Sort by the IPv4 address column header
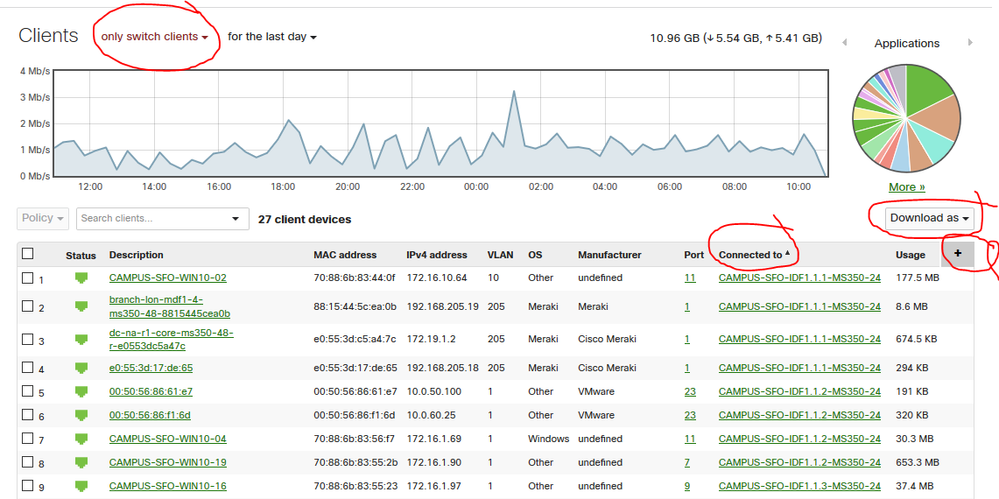The height and width of the screenshot is (499, 999). pos(436,255)
